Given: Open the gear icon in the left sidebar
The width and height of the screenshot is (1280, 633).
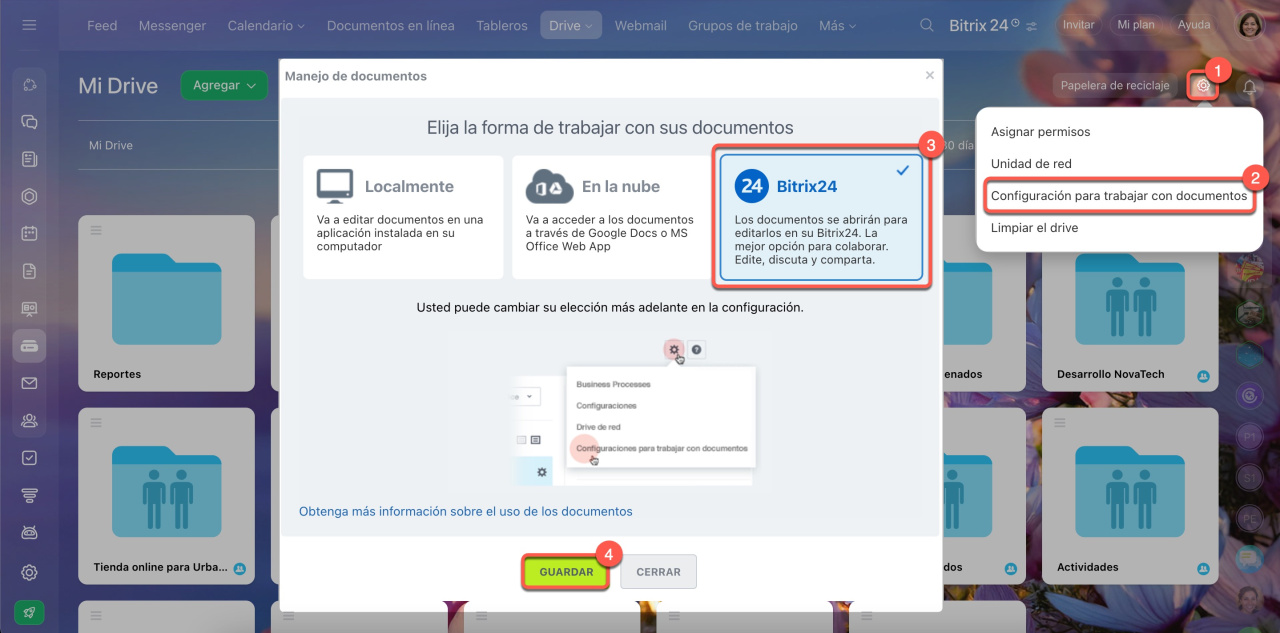Looking at the screenshot, I should [x=29, y=572].
